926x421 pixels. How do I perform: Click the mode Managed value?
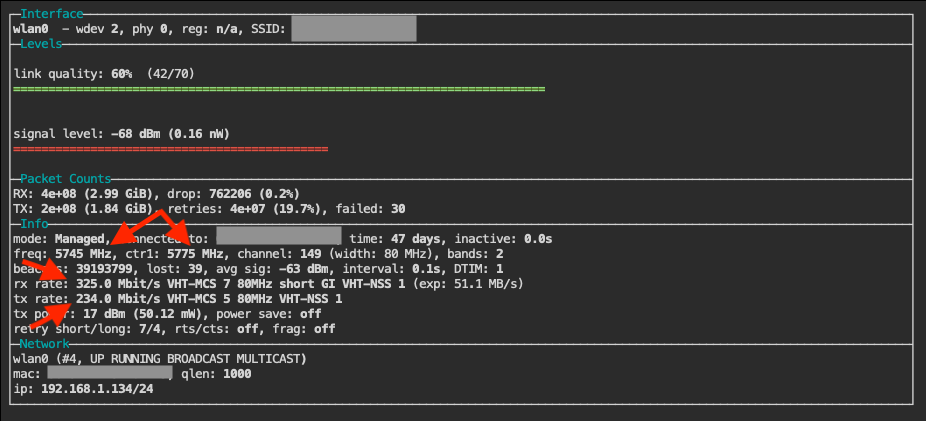[80, 239]
